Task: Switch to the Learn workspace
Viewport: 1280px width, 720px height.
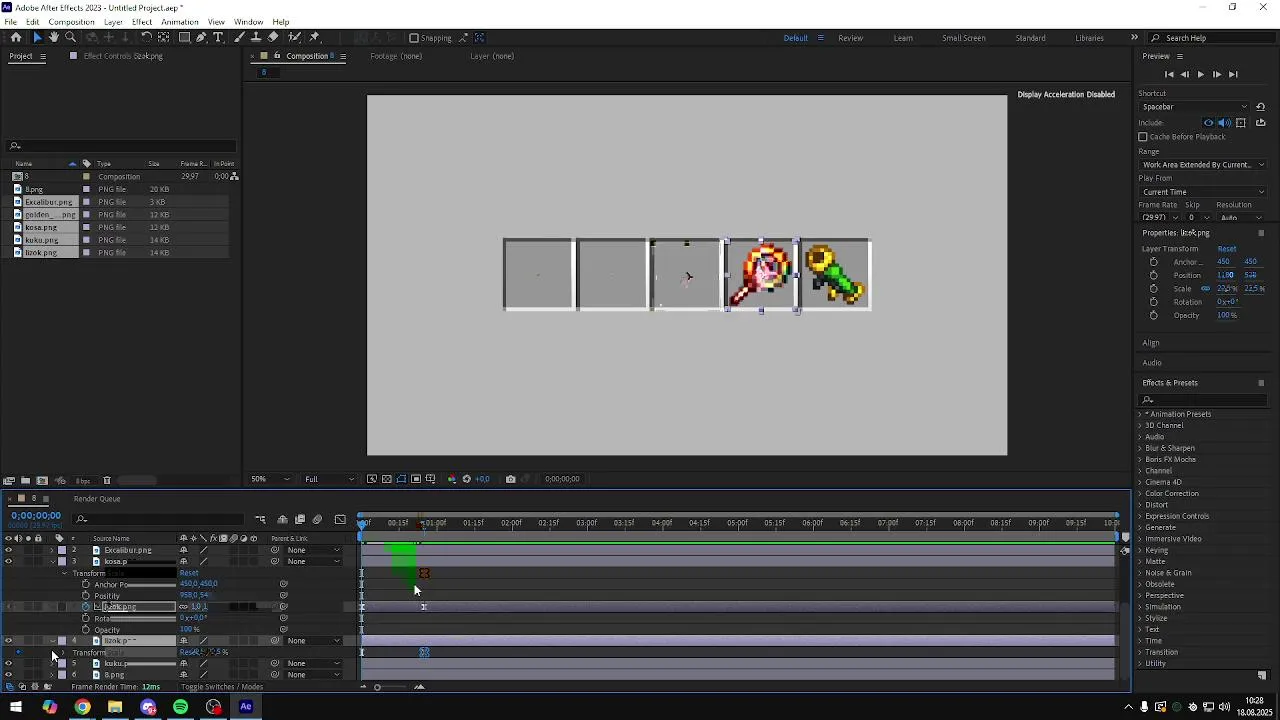Action: tap(903, 38)
